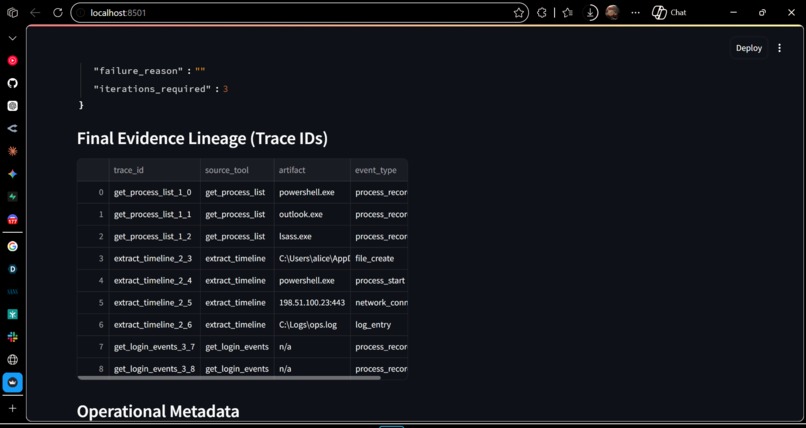Collapse the vertical tabs chevron
This screenshot has width=806, height=428.
(x=12, y=39)
